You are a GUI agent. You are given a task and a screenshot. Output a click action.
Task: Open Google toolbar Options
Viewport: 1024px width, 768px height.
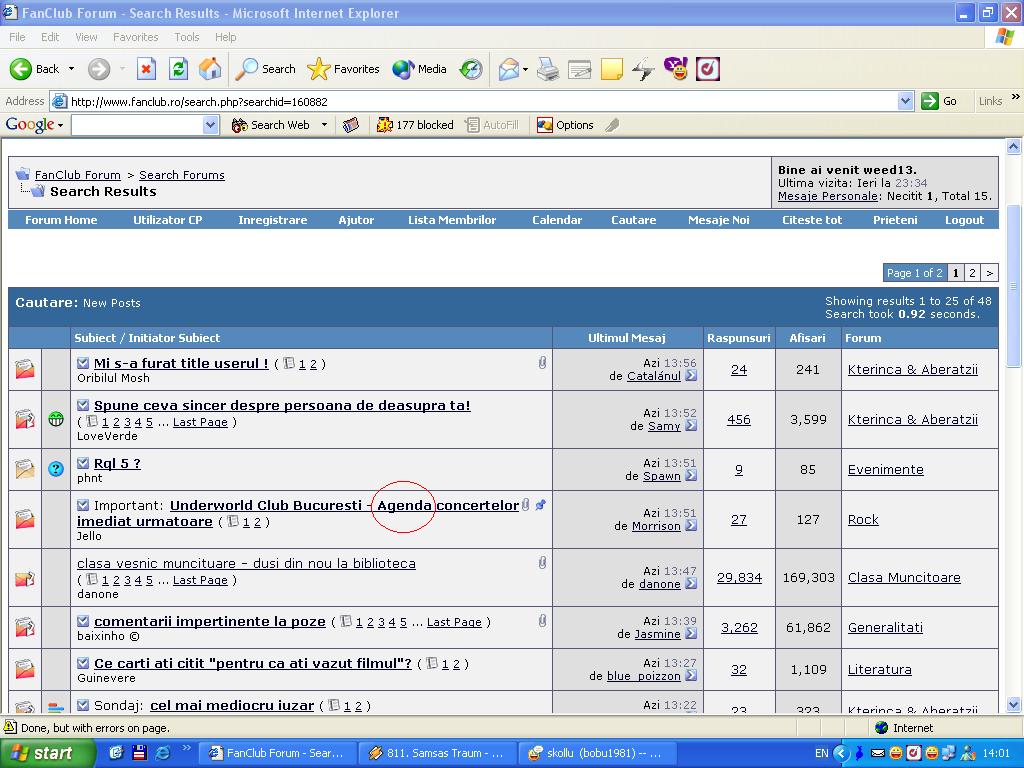[565, 125]
